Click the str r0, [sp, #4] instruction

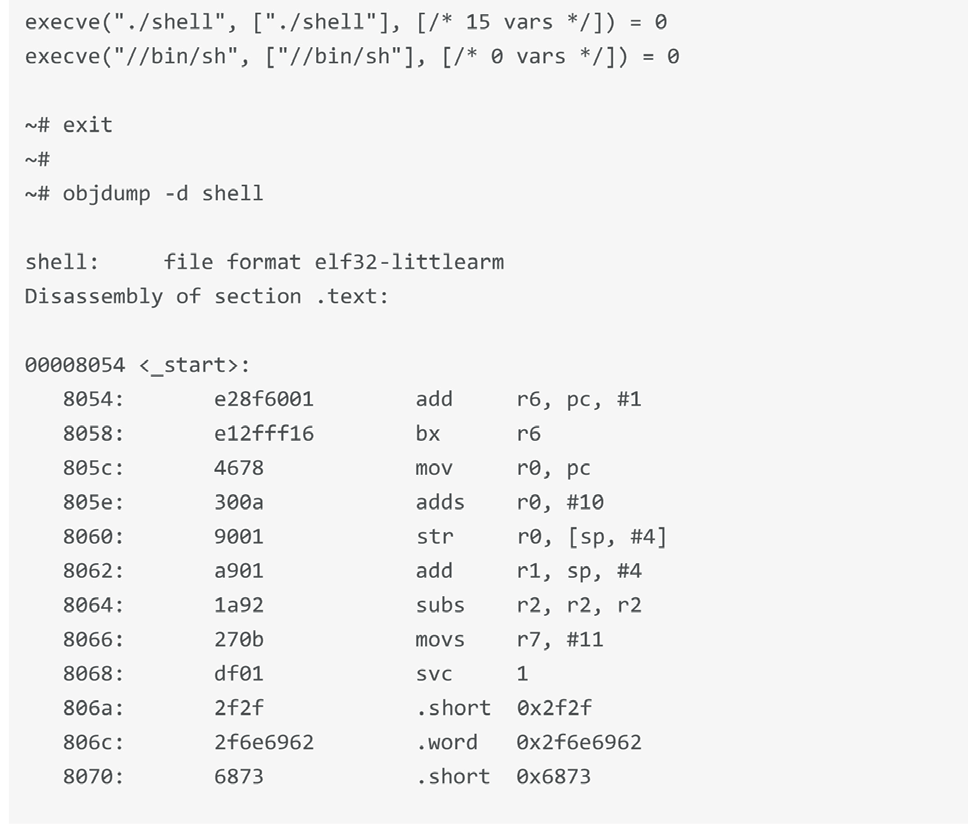click(x=541, y=537)
